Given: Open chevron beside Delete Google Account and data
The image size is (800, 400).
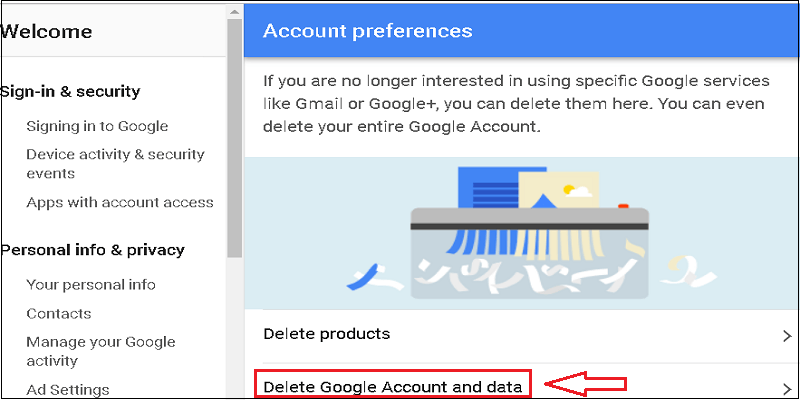Looking at the screenshot, I should tap(787, 387).
